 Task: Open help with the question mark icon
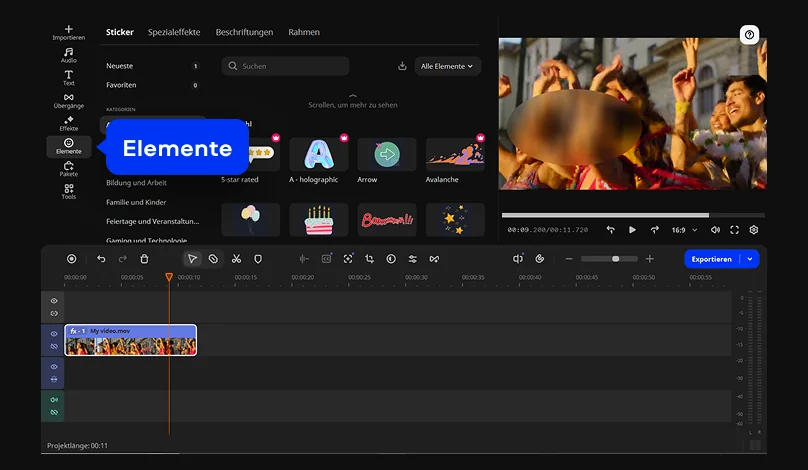coord(749,35)
